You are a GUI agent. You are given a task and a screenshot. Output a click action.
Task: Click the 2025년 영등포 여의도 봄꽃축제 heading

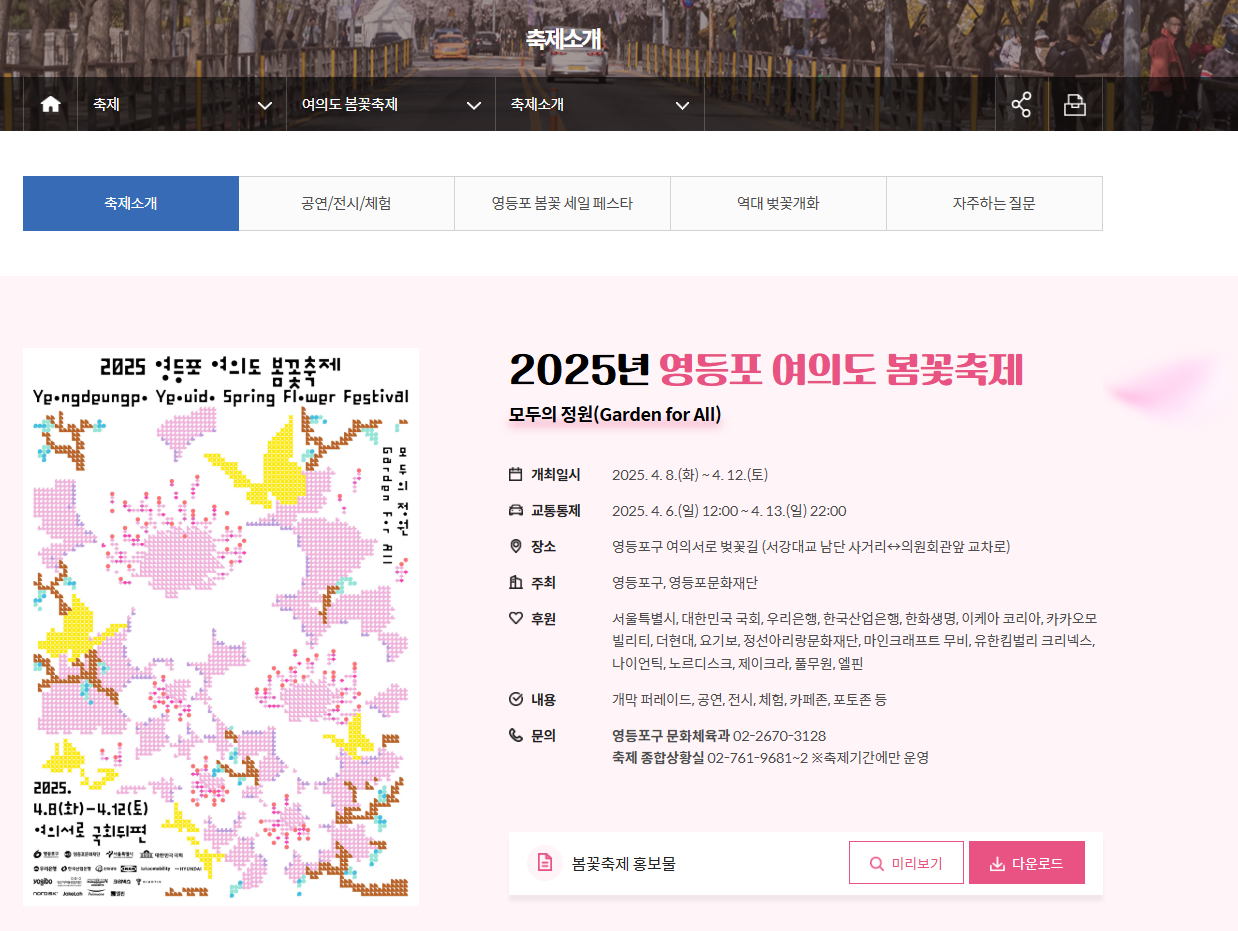[766, 370]
